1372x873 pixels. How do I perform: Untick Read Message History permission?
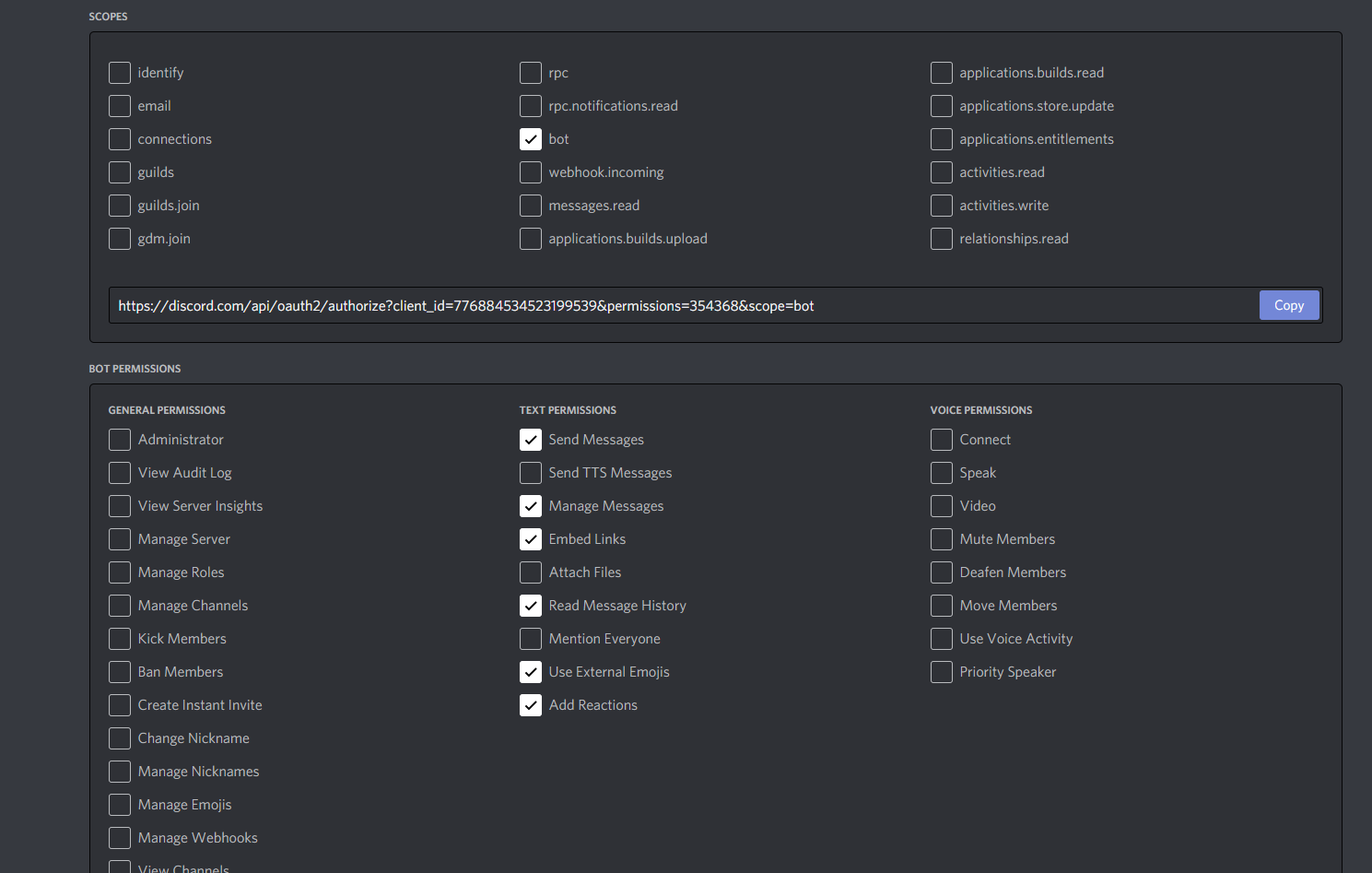531,606
